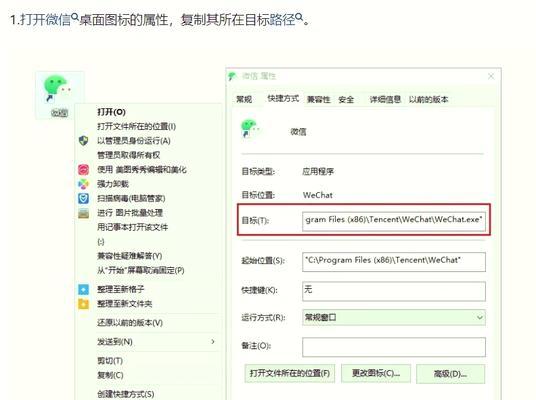This screenshot has width=536, height=400.
Task: Click the WeChat 目标位置 value text
Action: click(318, 195)
